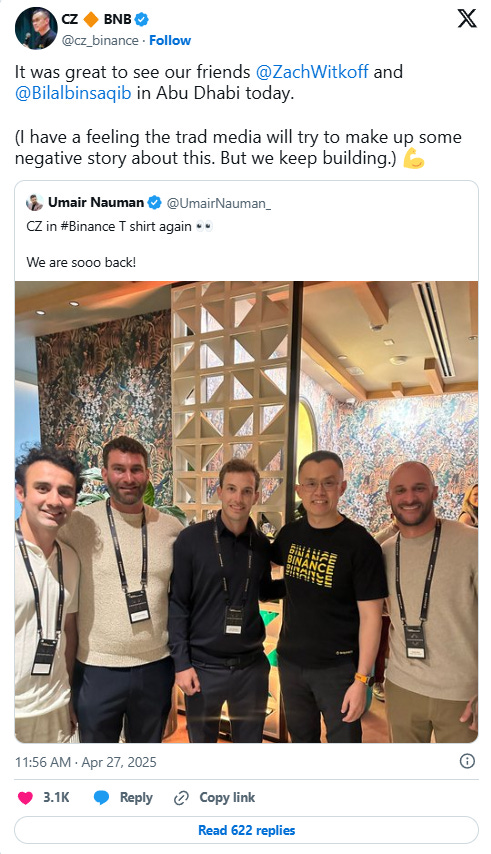
Task: Open the @cz_binance handle
Action: (x=100, y=40)
